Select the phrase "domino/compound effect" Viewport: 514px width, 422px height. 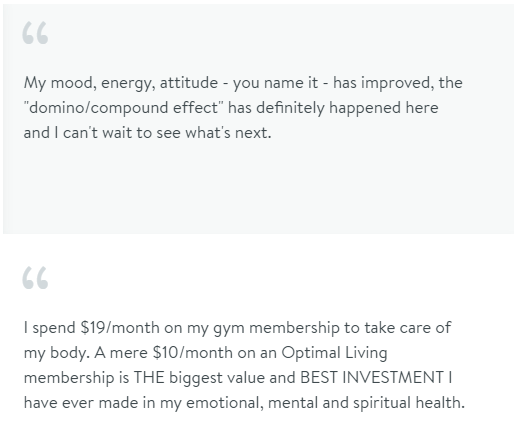click(123, 108)
